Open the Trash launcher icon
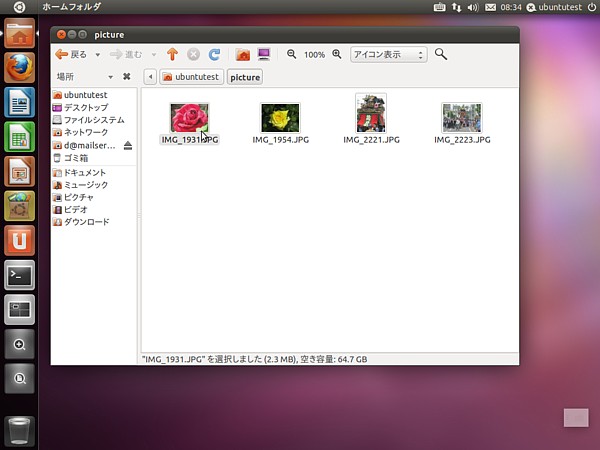 click(20, 431)
